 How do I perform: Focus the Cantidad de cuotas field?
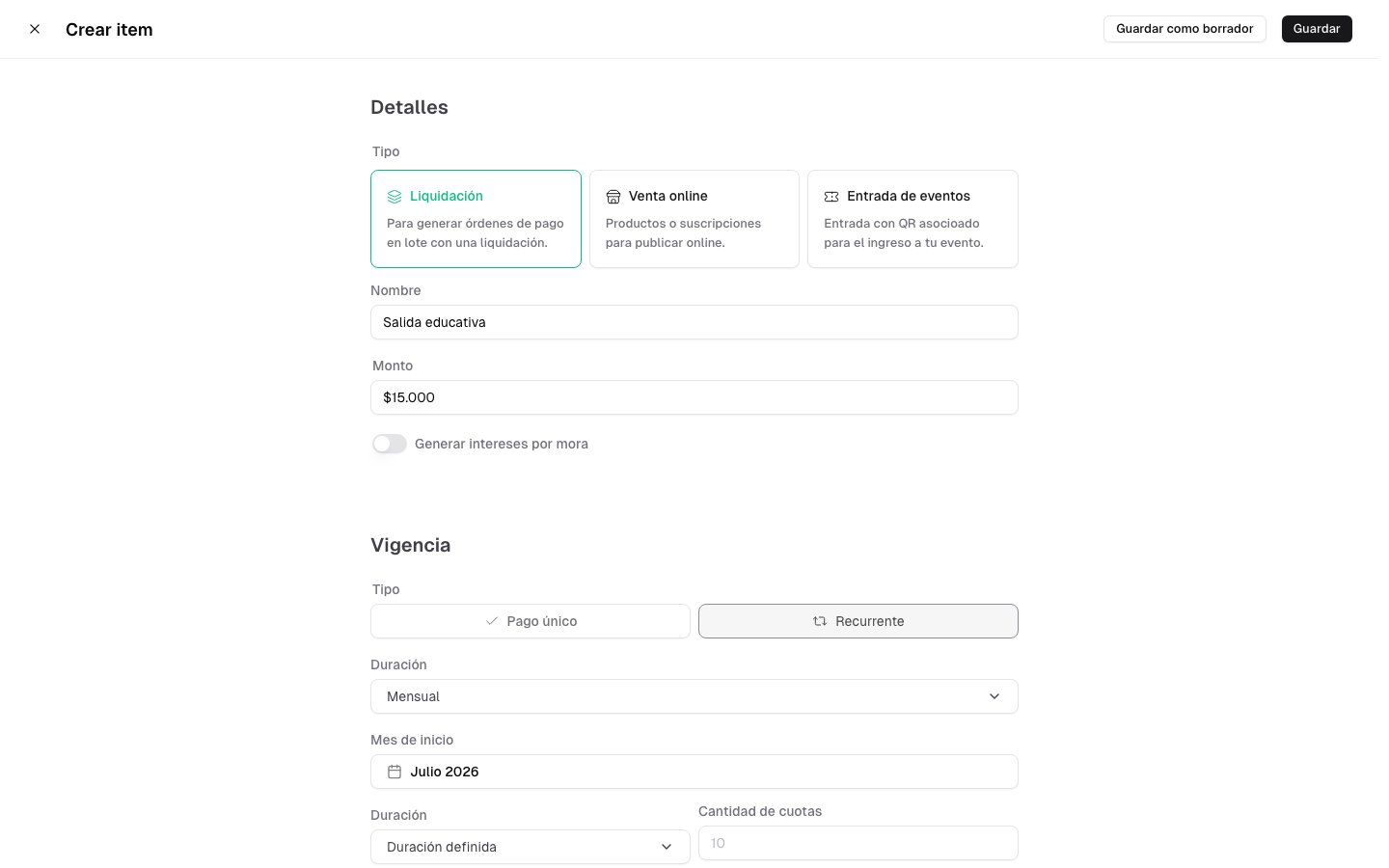(858, 843)
